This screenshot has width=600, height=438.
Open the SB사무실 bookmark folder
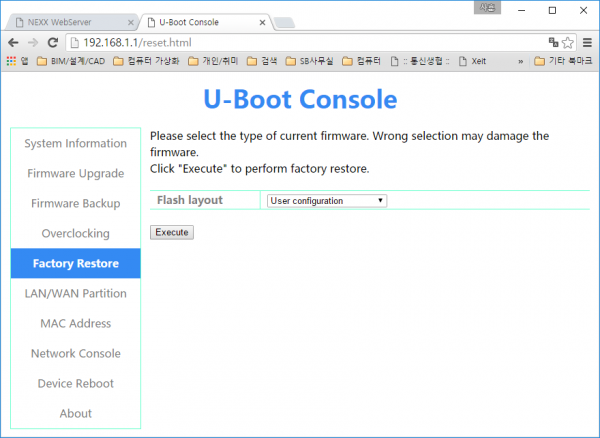coord(310,61)
